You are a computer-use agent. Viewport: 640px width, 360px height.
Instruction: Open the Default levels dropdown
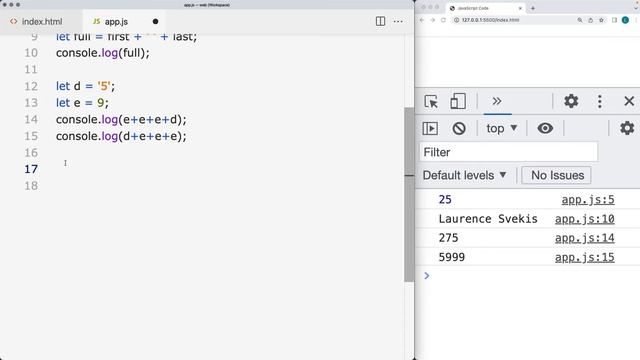click(464, 176)
